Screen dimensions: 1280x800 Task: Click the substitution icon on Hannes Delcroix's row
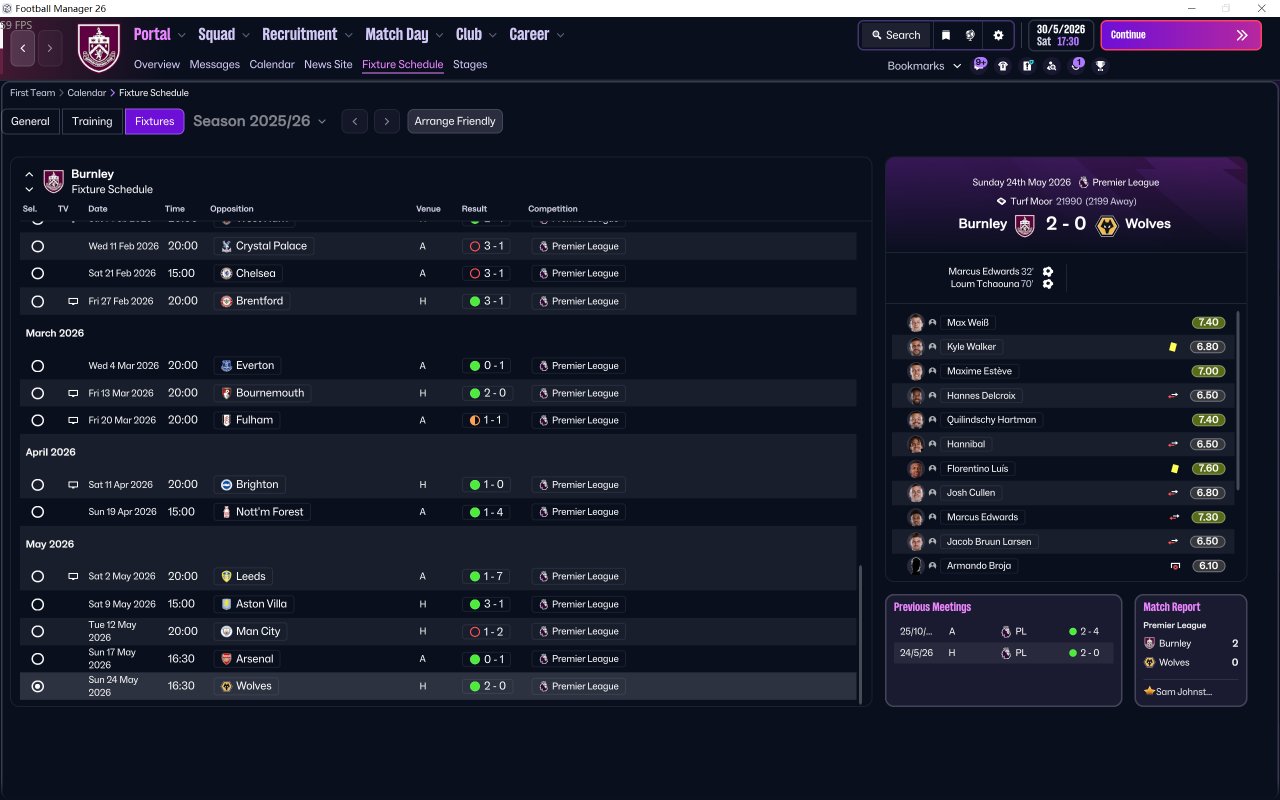(x=1173, y=396)
